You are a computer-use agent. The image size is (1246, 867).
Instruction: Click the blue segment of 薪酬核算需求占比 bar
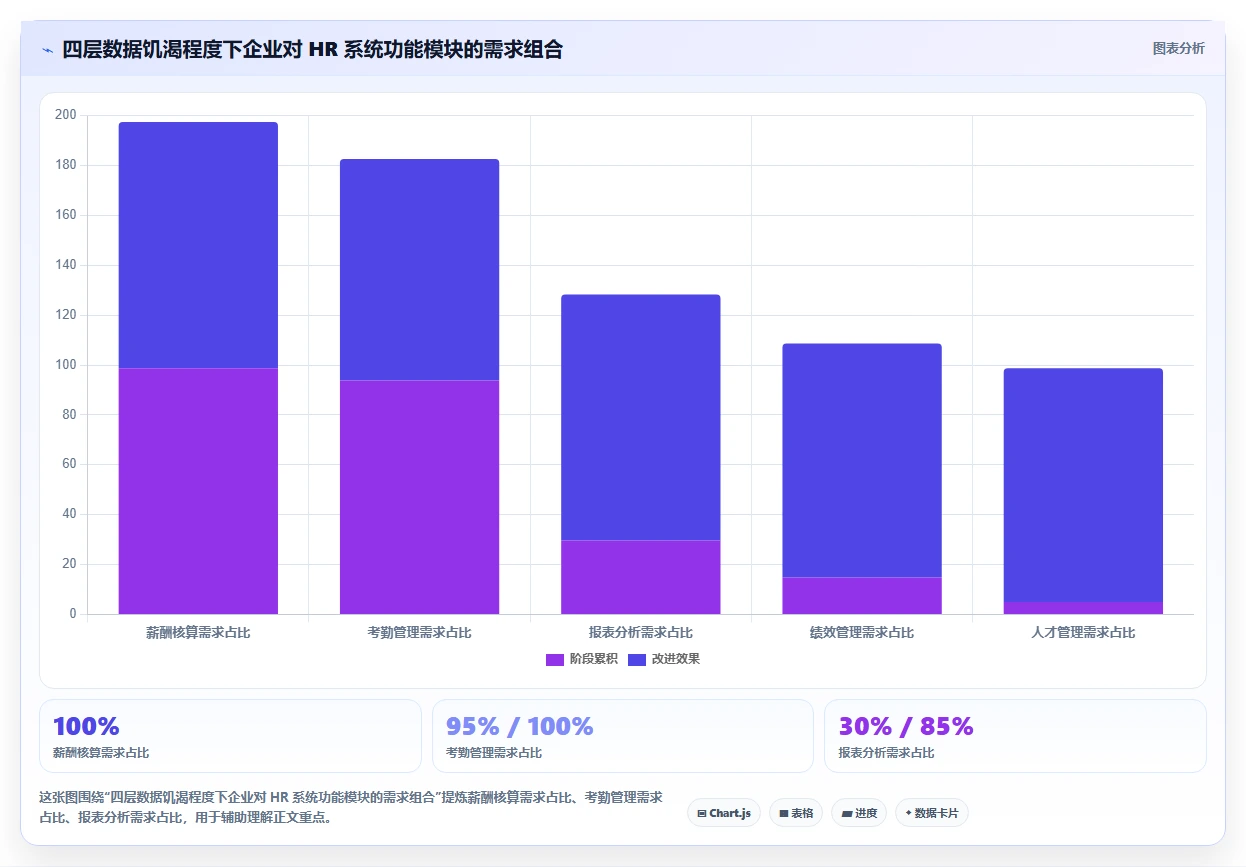pos(198,245)
